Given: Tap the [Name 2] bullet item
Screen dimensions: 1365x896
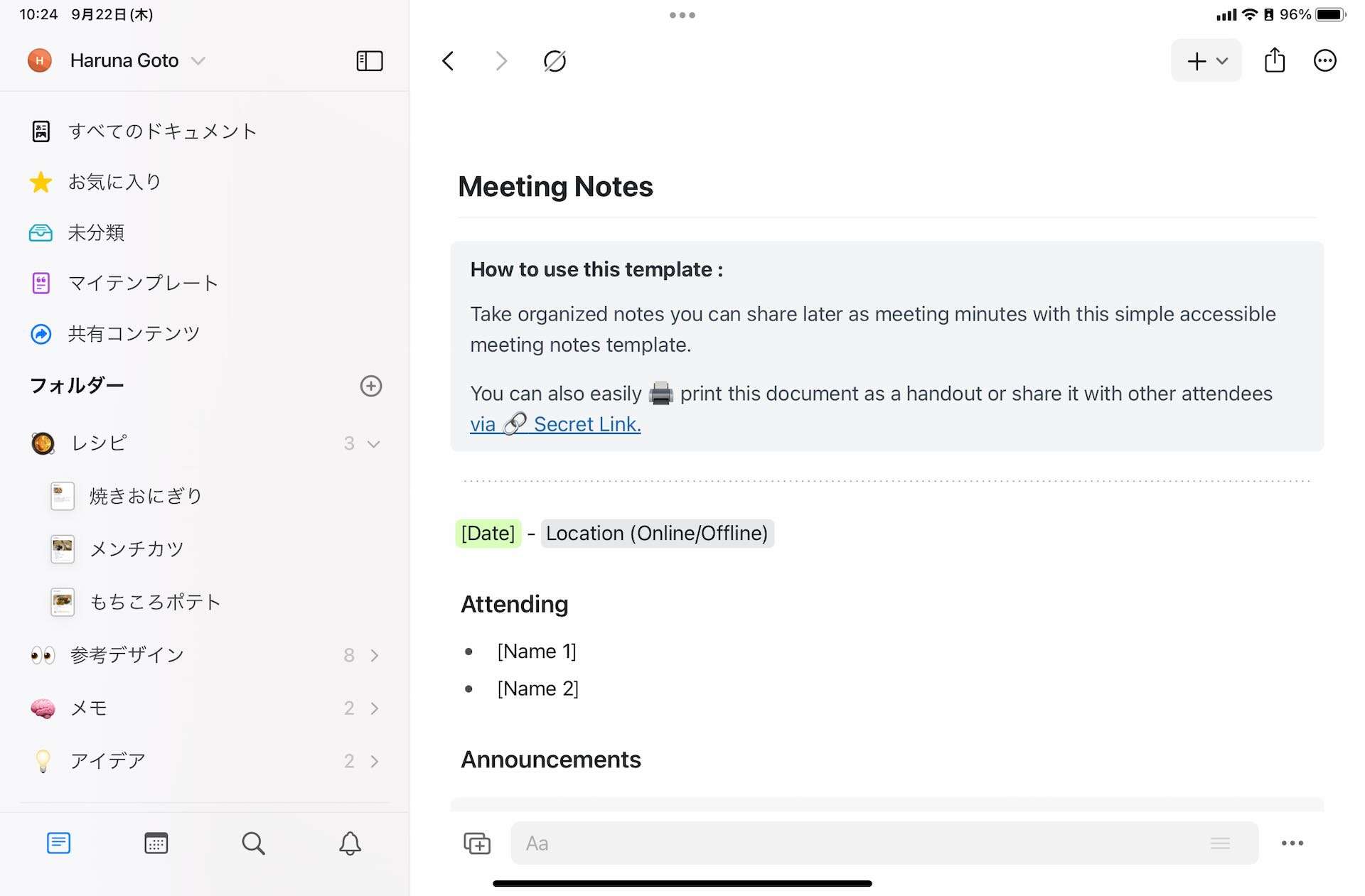Looking at the screenshot, I should [x=538, y=689].
